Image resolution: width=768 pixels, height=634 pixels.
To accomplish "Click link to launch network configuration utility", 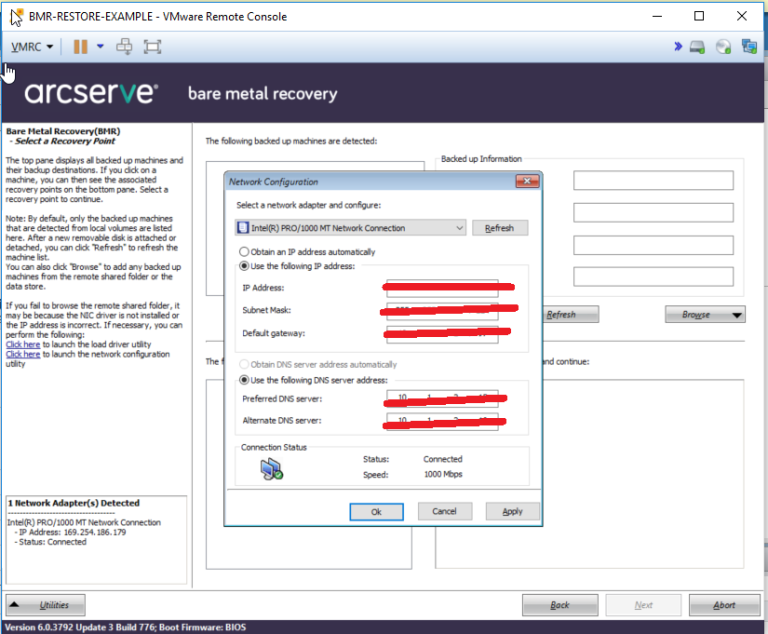I will click(23, 354).
